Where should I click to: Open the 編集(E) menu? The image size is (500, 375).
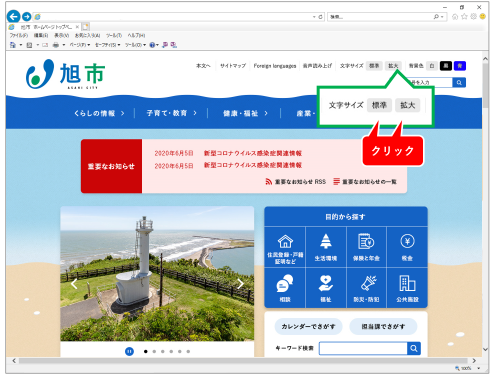coord(41,35)
